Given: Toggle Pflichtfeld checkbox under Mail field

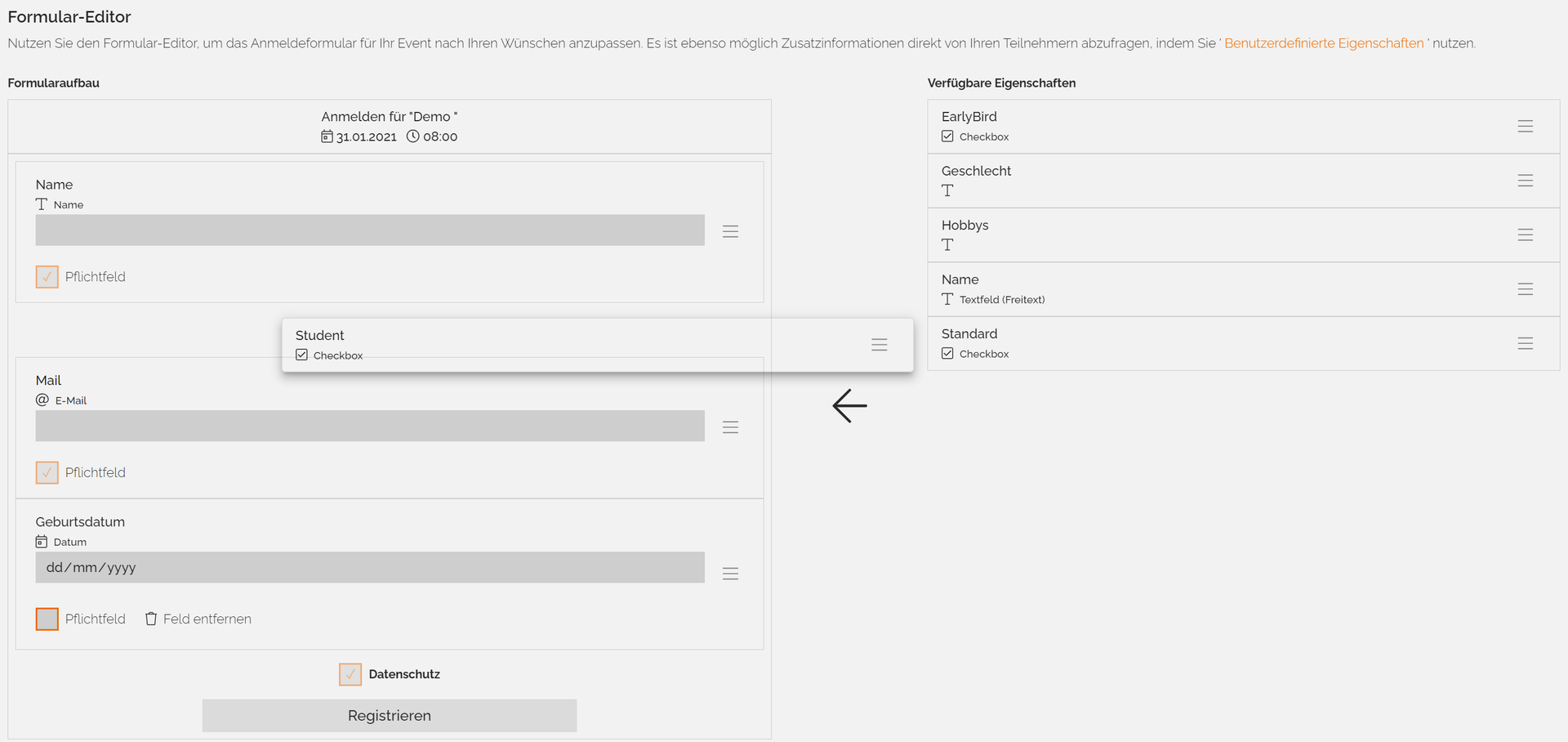Looking at the screenshot, I should point(47,472).
